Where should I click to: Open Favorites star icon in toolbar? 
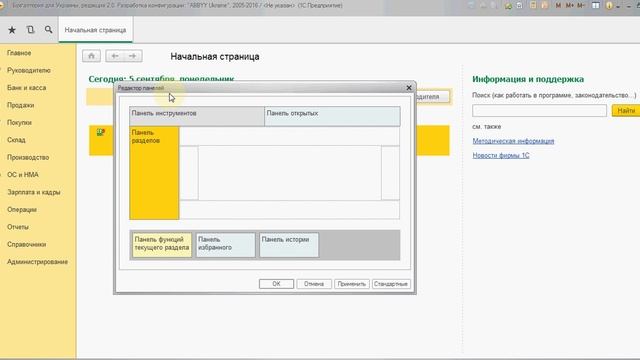pos(12,30)
